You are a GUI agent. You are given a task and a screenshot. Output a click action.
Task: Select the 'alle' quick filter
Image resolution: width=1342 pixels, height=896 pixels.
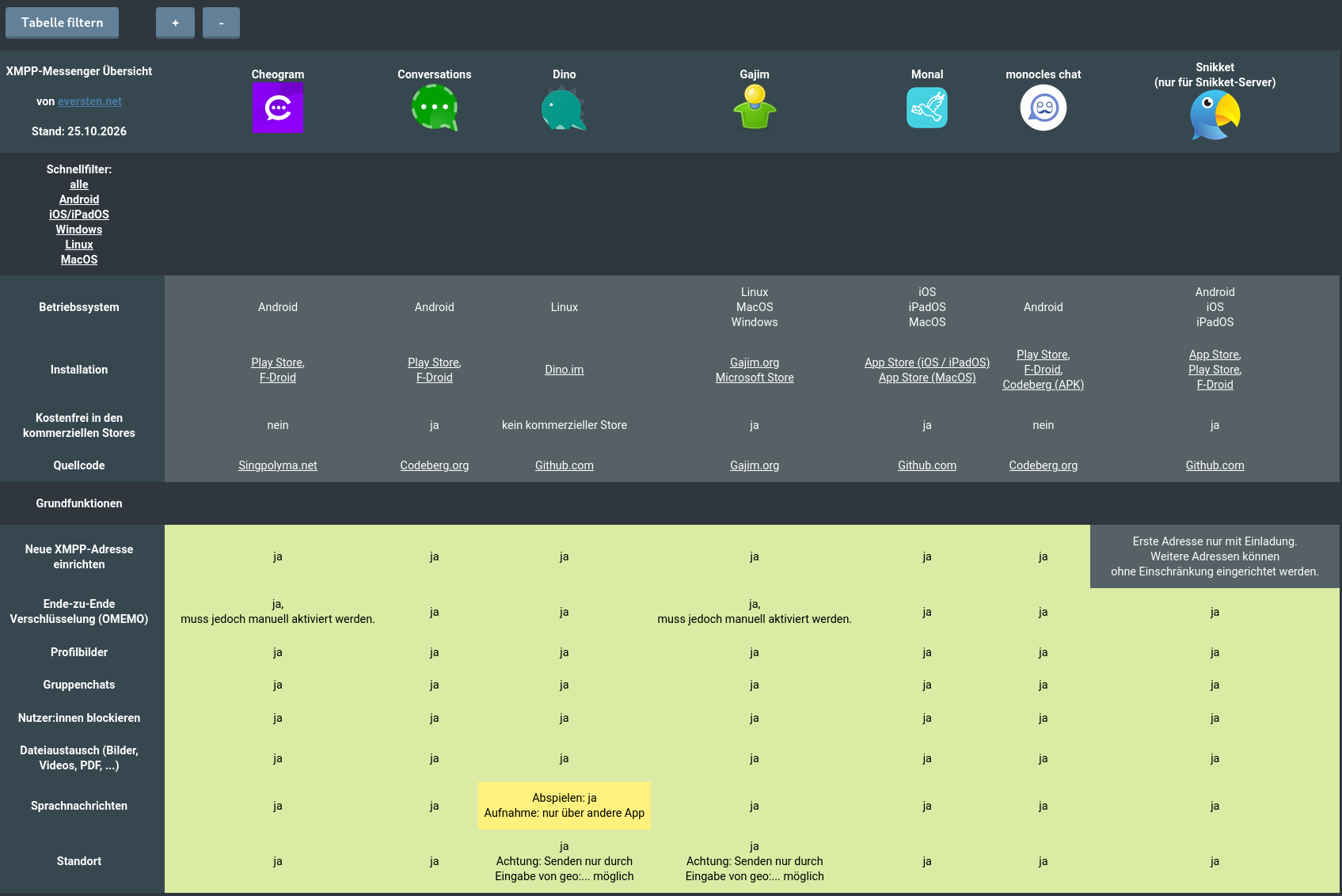79,184
